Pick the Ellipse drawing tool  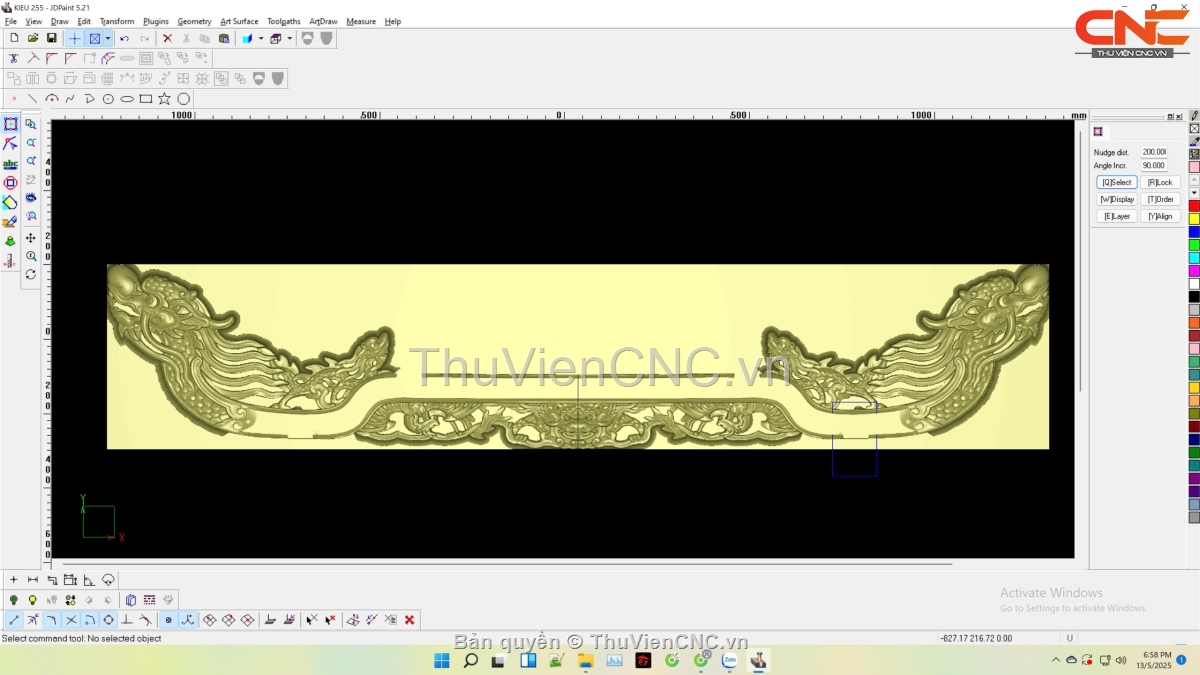pos(127,99)
